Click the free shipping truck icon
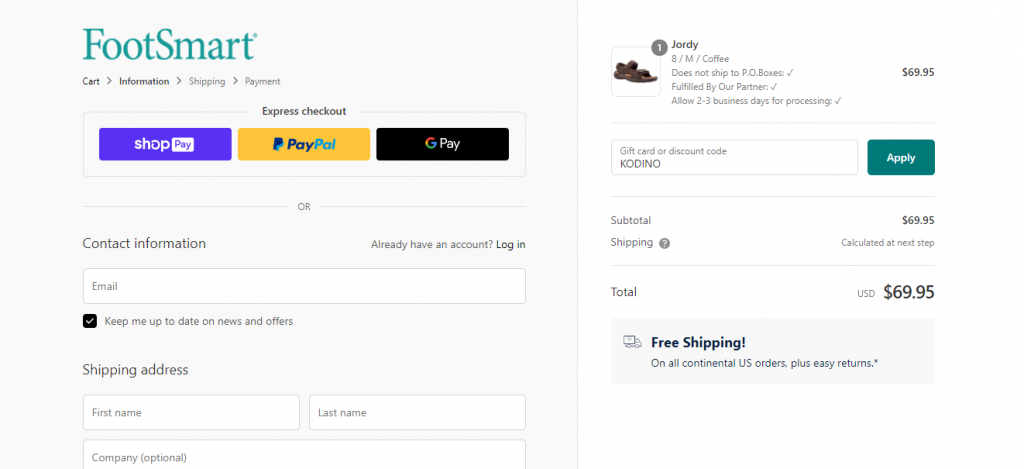1024x469 pixels. 632,342
